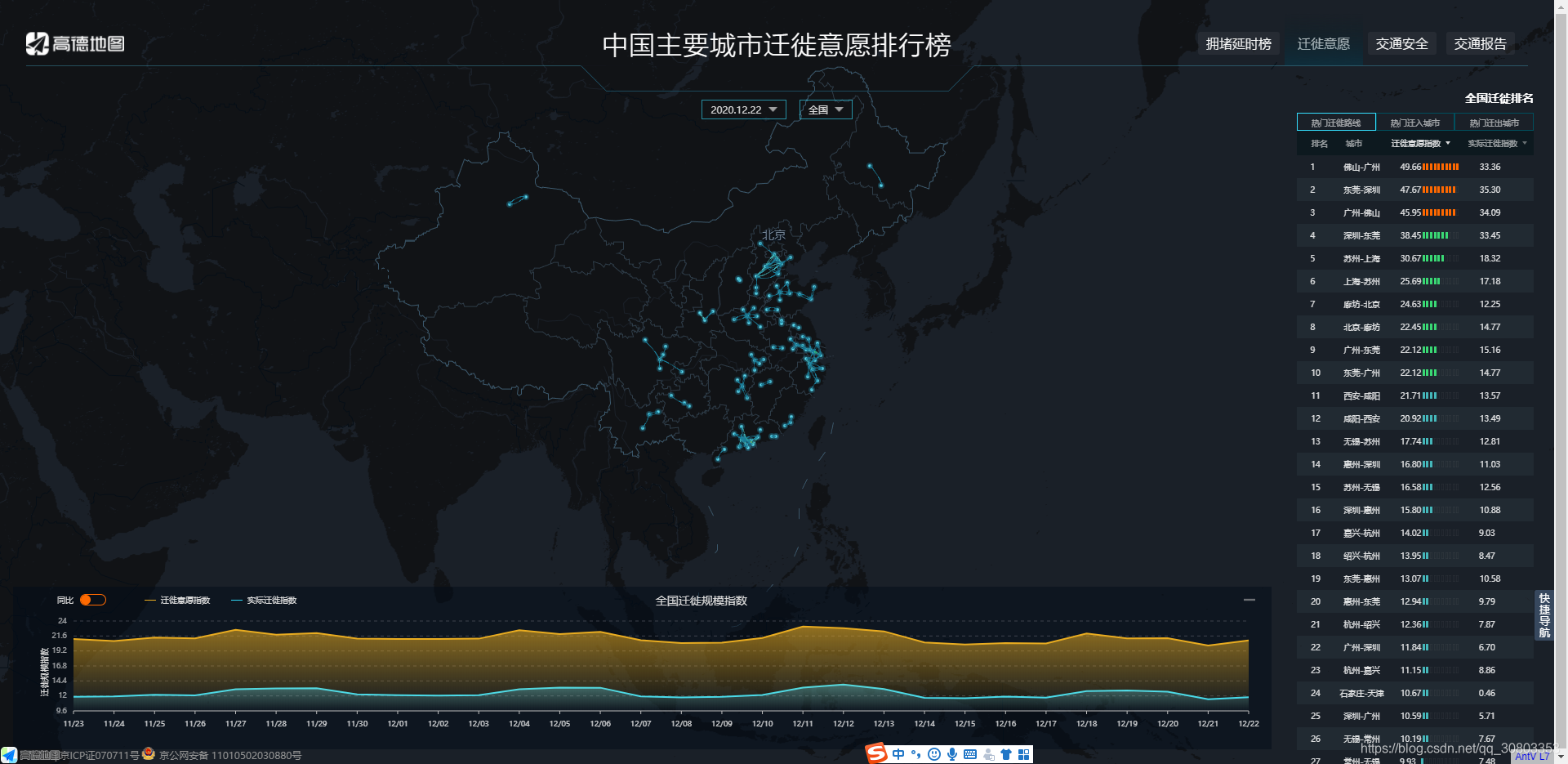This screenshot has width=1568, height=764.
Task: Select ranking row 咸阳-西安
Action: (1415, 418)
